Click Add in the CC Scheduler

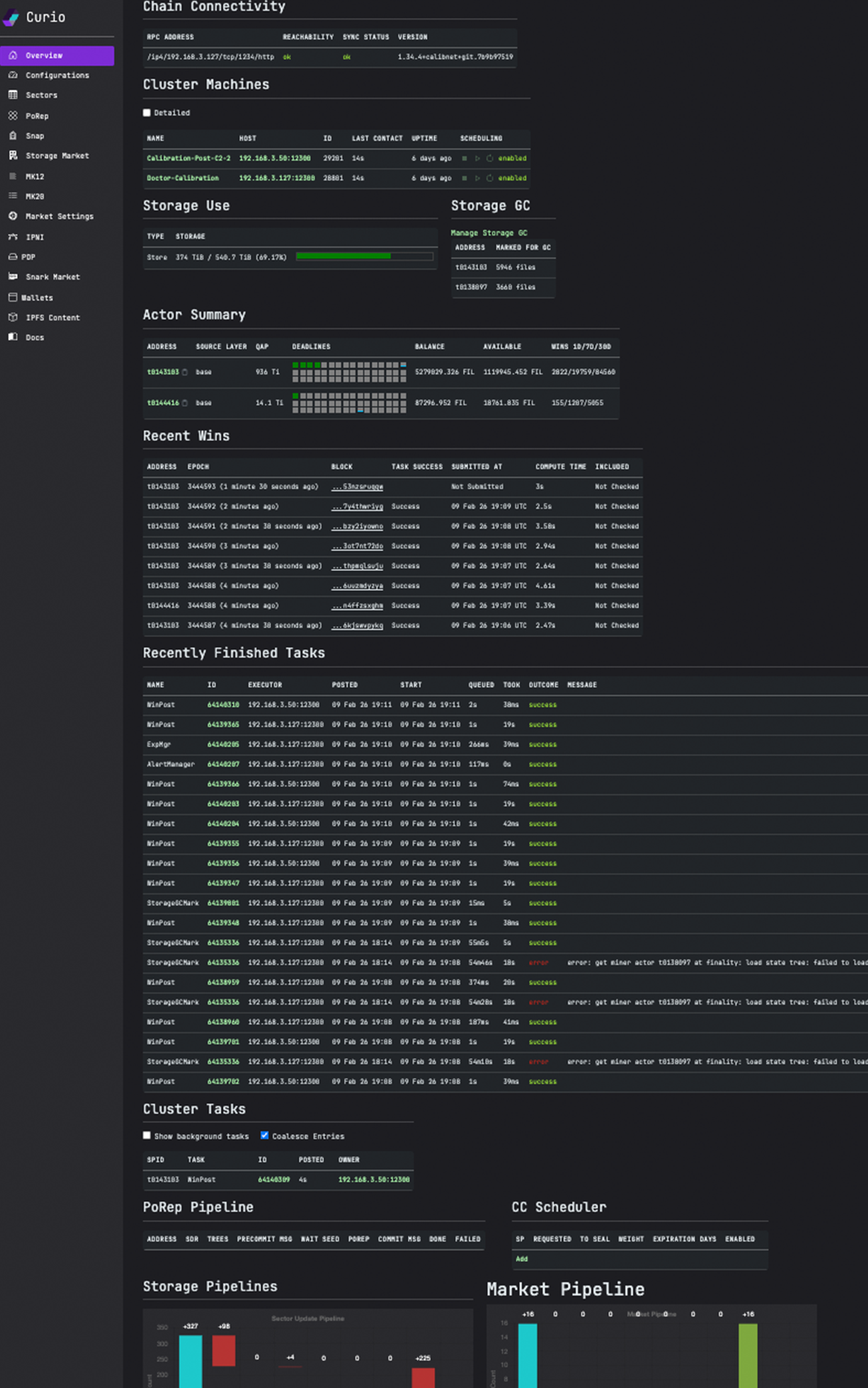(x=522, y=1259)
